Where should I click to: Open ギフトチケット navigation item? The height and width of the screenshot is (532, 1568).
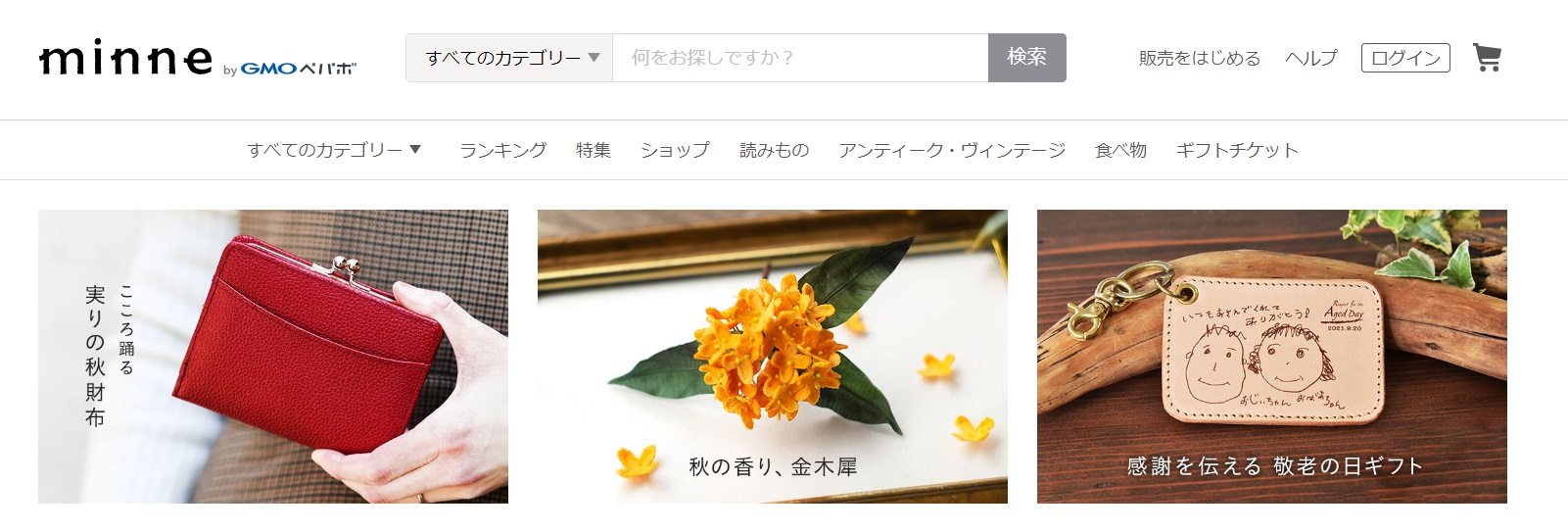coord(1237,150)
